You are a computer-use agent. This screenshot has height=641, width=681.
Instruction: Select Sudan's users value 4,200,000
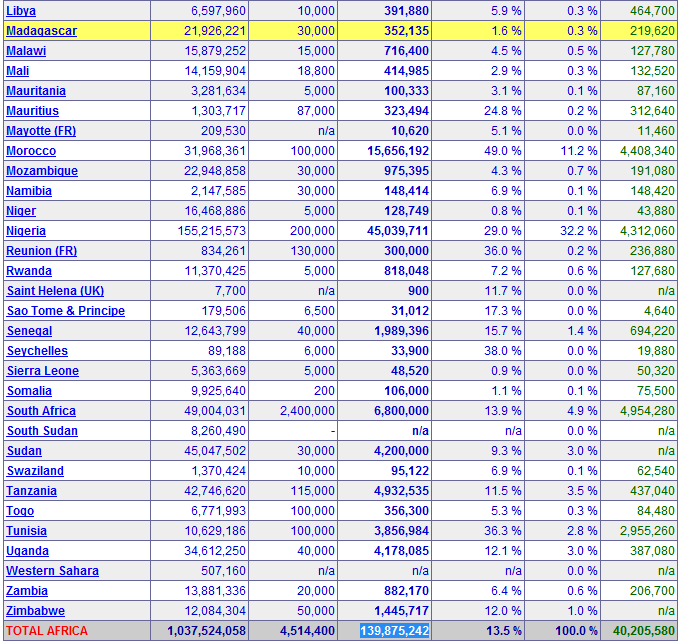click(401, 450)
